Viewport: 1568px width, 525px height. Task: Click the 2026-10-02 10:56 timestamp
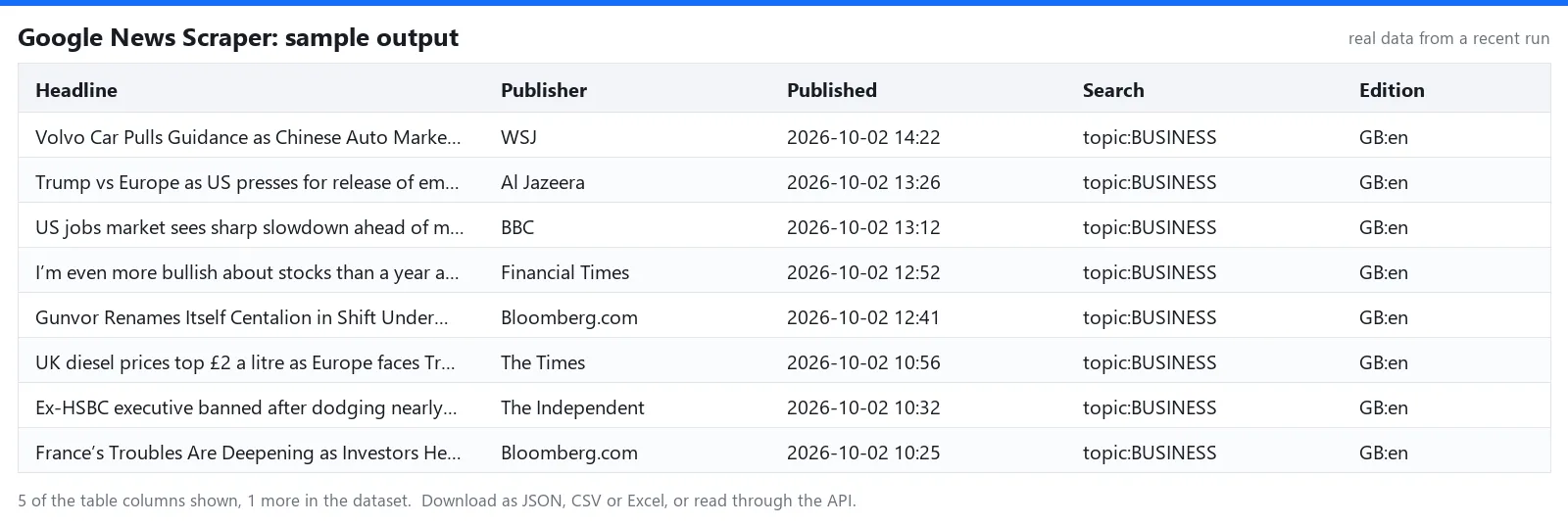point(863,362)
